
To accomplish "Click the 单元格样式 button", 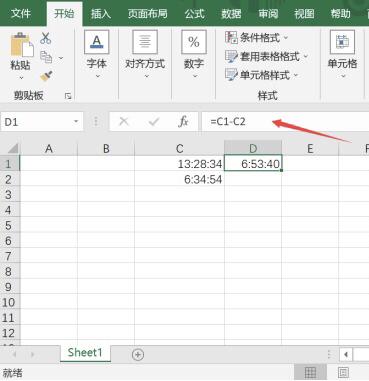I will 262,75.
